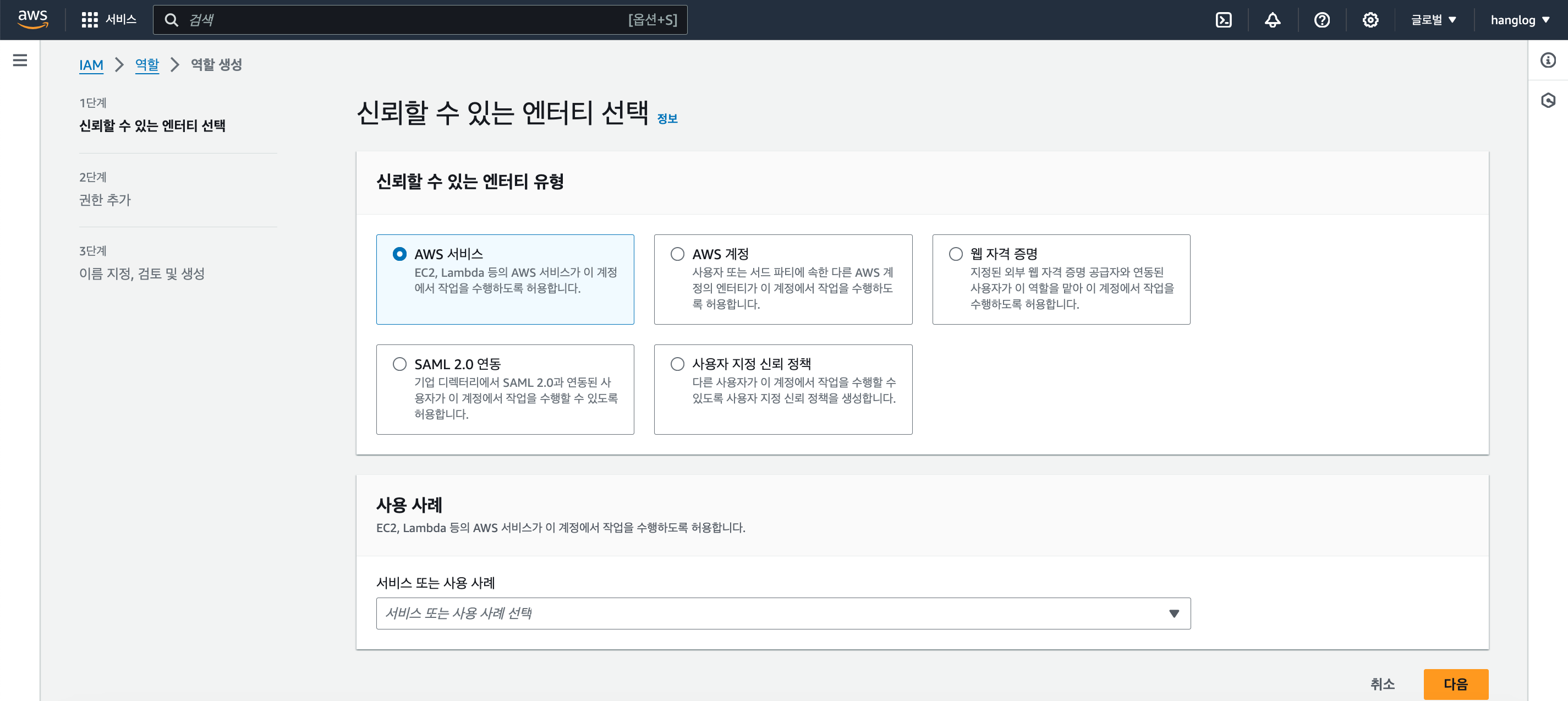The image size is (1568, 701).
Task: Click the help question mark icon
Action: (1322, 20)
